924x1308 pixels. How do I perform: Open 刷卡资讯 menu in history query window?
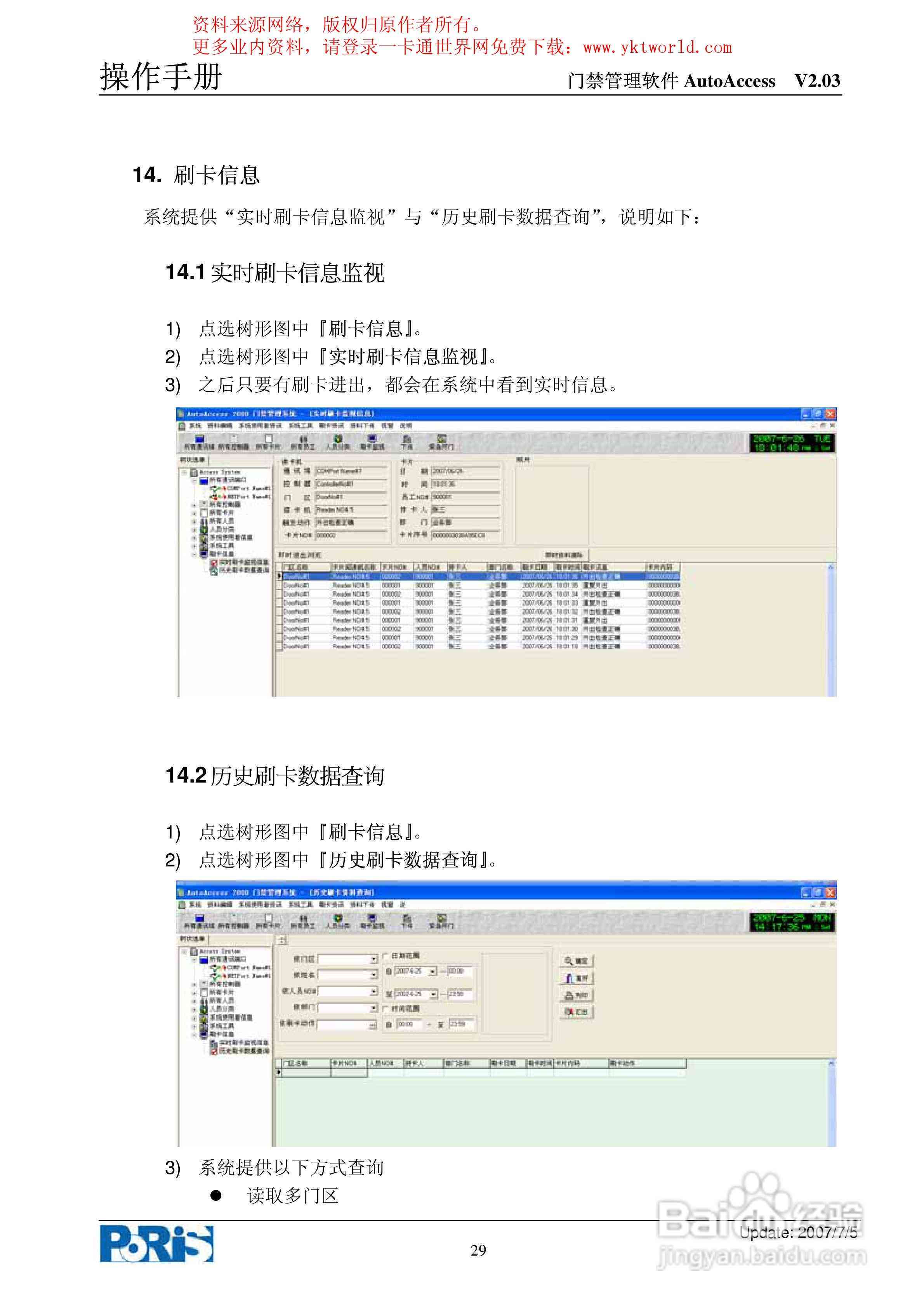click(x=331, y=904)
